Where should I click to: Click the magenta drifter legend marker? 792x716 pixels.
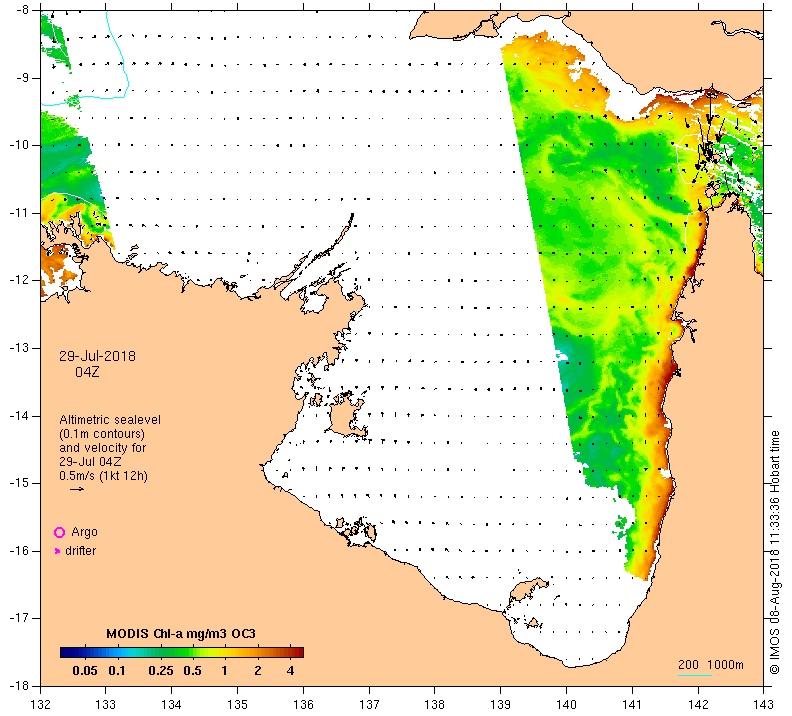click(x=57, y=551)
